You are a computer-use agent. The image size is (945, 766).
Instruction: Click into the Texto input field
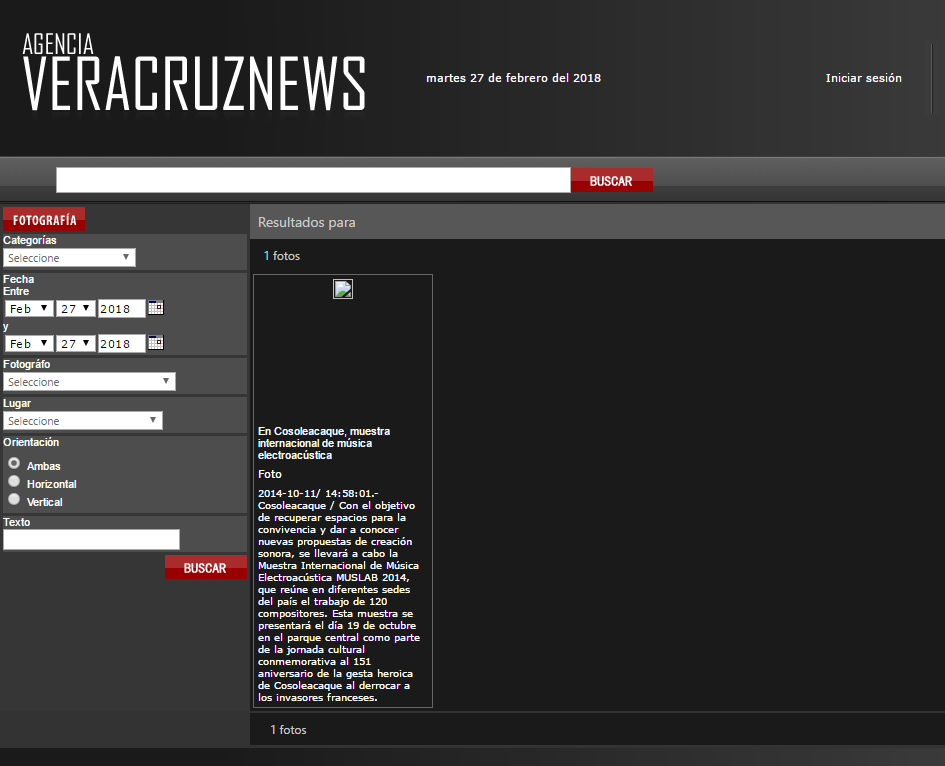[91, 540]
